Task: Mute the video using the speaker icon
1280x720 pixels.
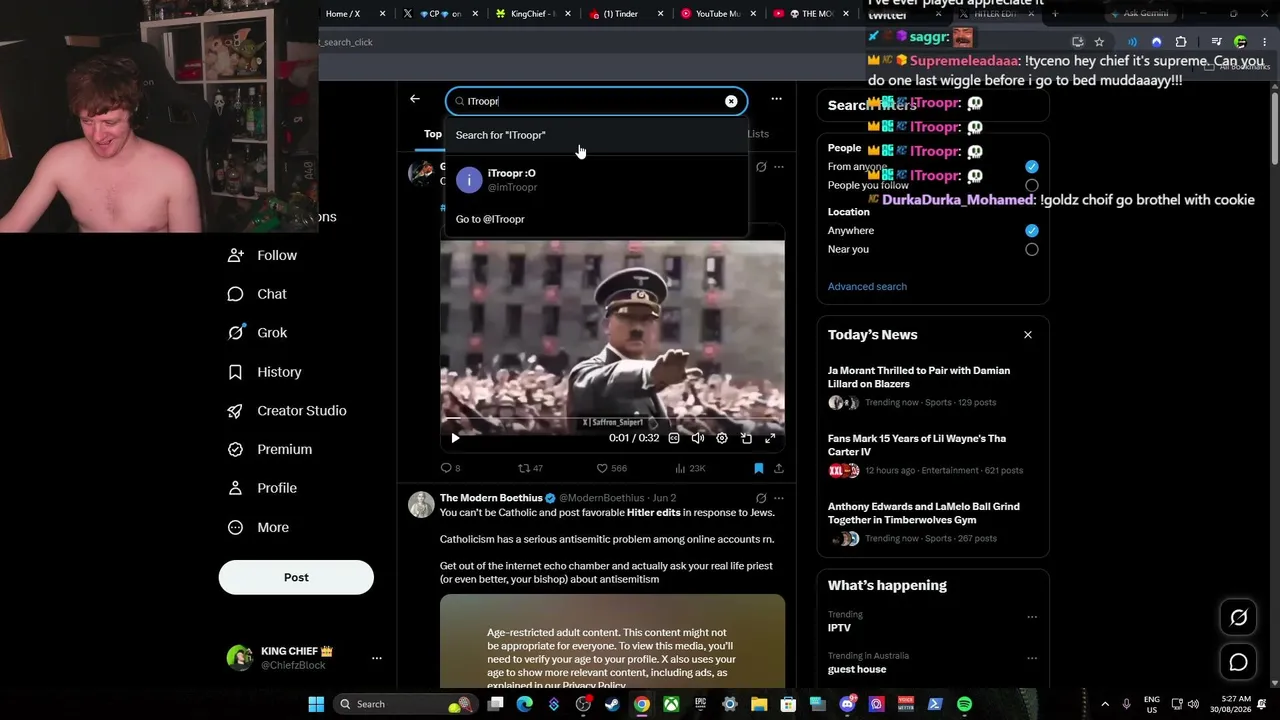Action: tap(698, 438)
